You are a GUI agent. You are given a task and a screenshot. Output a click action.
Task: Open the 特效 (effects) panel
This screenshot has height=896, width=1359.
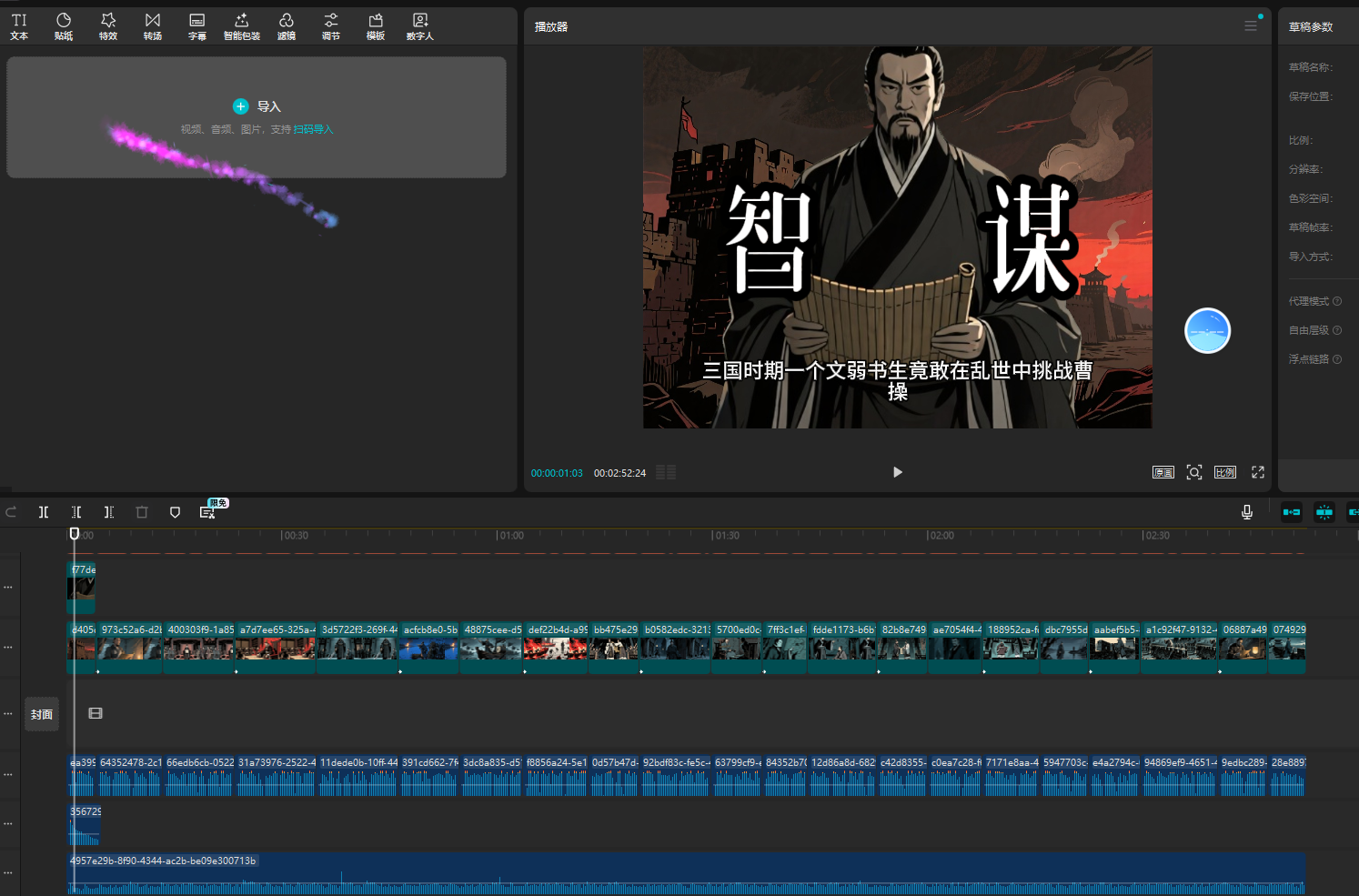107,26
